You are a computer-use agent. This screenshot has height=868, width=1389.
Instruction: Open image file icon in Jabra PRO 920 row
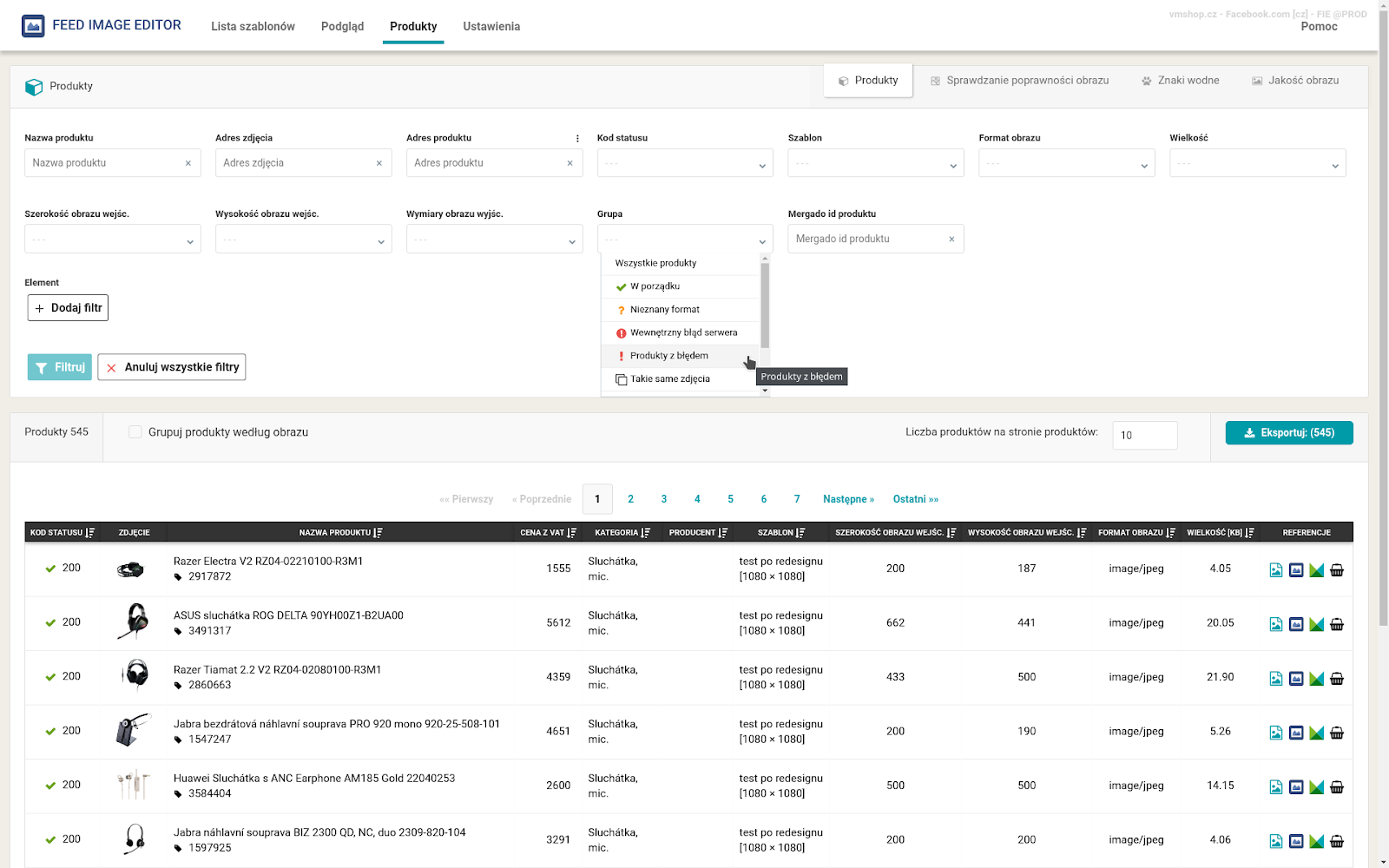click(1275, 733)
